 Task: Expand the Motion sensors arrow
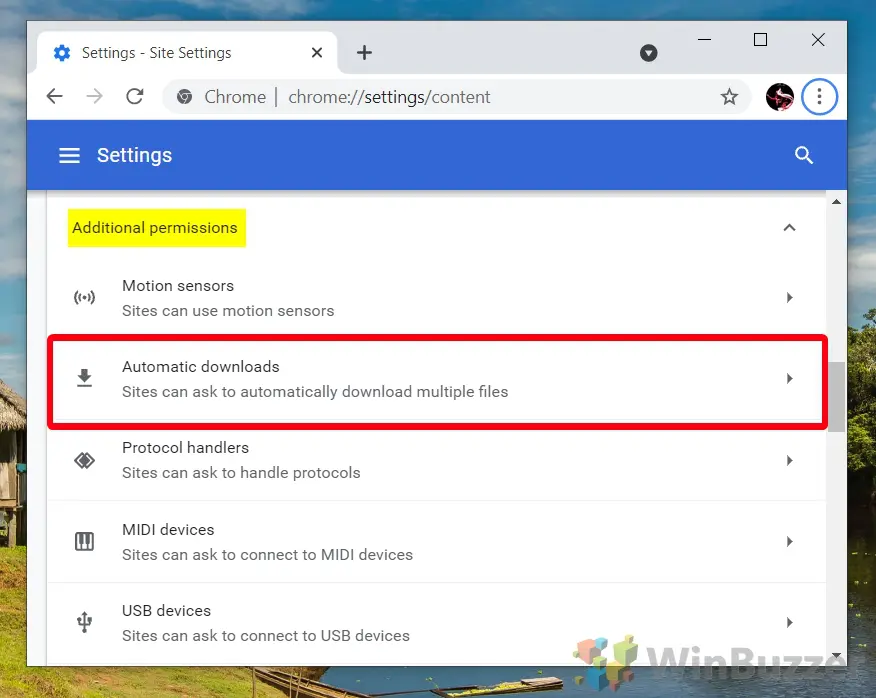[x=789, y=298]
